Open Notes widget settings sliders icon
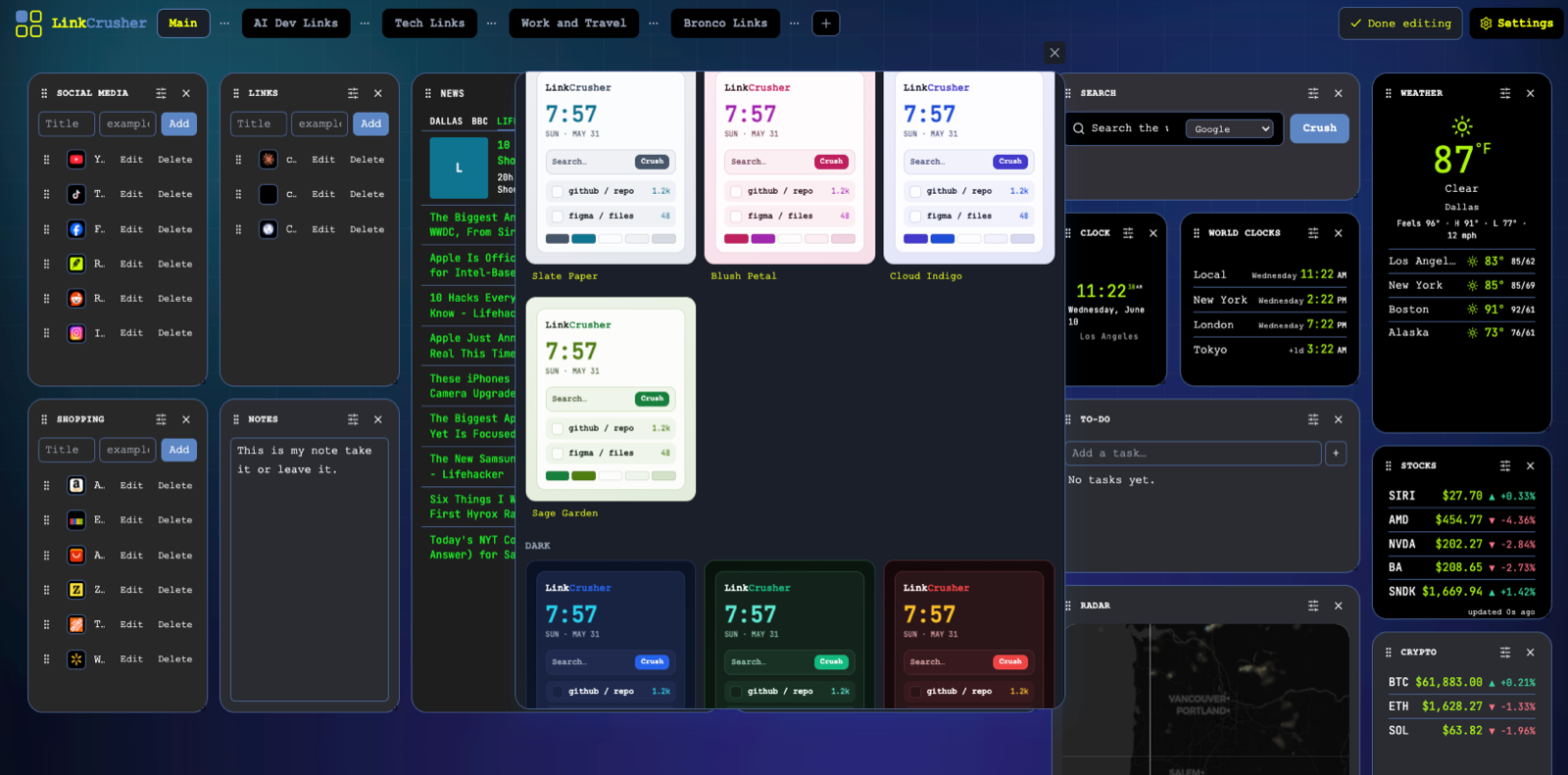 click(353, 419)
